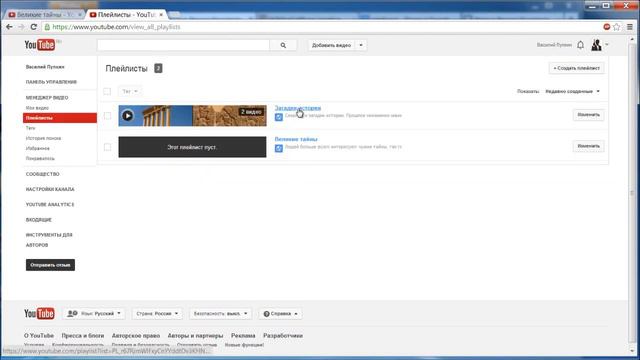Click the Пресса и блоги footer link
The width and height of the screenshot is (640, 360).
click(83, 336)
